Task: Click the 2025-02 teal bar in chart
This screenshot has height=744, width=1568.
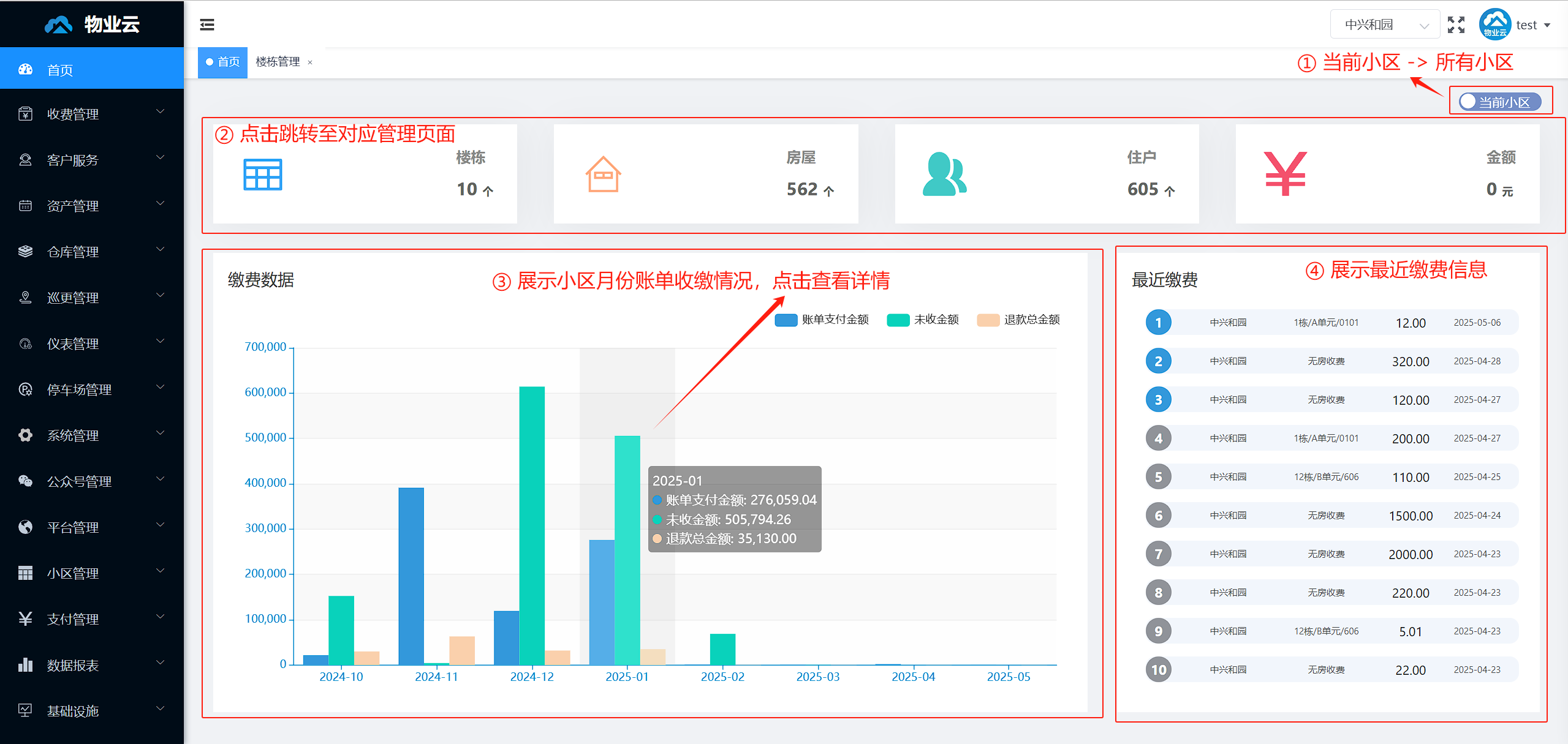Action: point(723,649)
